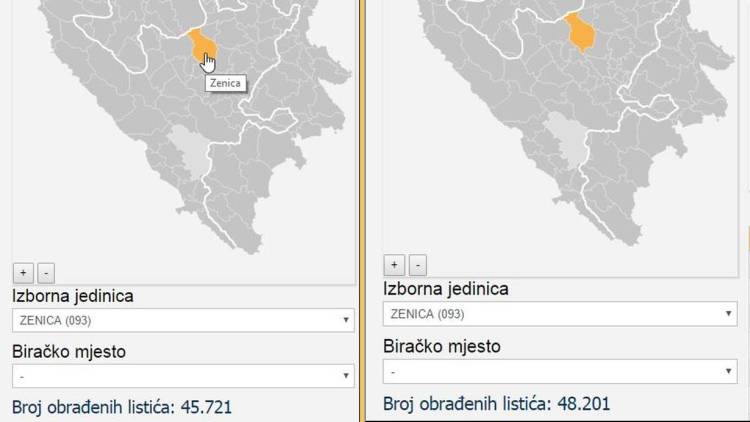This screenshot has width=750, height=422.
Task: Open left Izborna jedinica ZENICA dropdown
Action: point(183,321)
